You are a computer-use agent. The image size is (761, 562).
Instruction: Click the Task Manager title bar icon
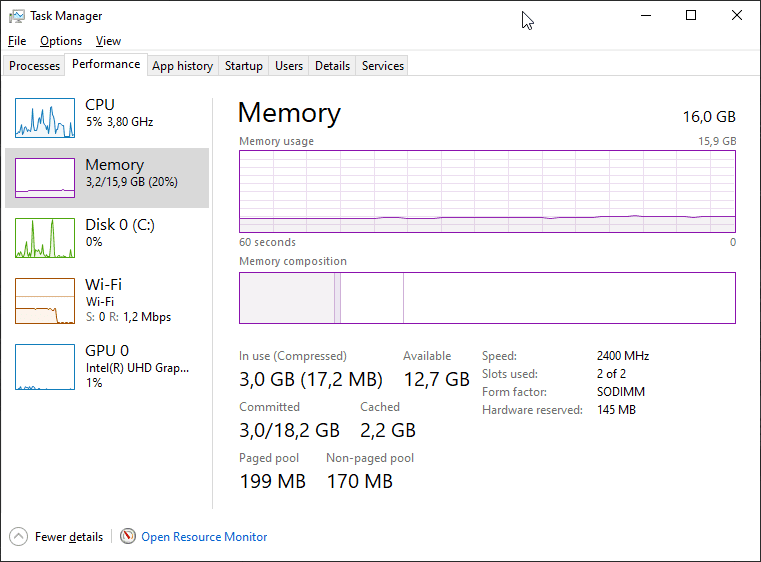[17, 16]
